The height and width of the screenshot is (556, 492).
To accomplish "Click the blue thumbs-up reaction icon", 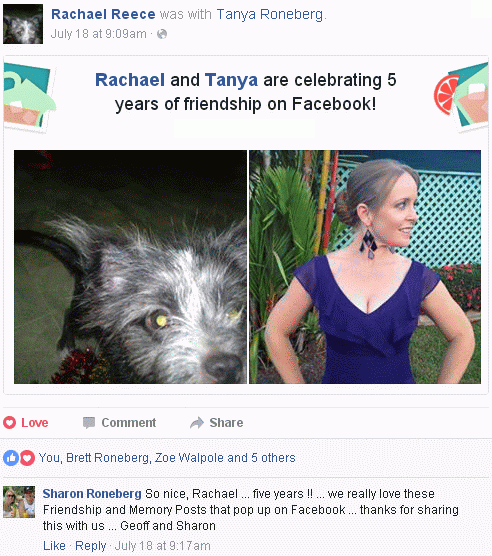I will (11, 458).
